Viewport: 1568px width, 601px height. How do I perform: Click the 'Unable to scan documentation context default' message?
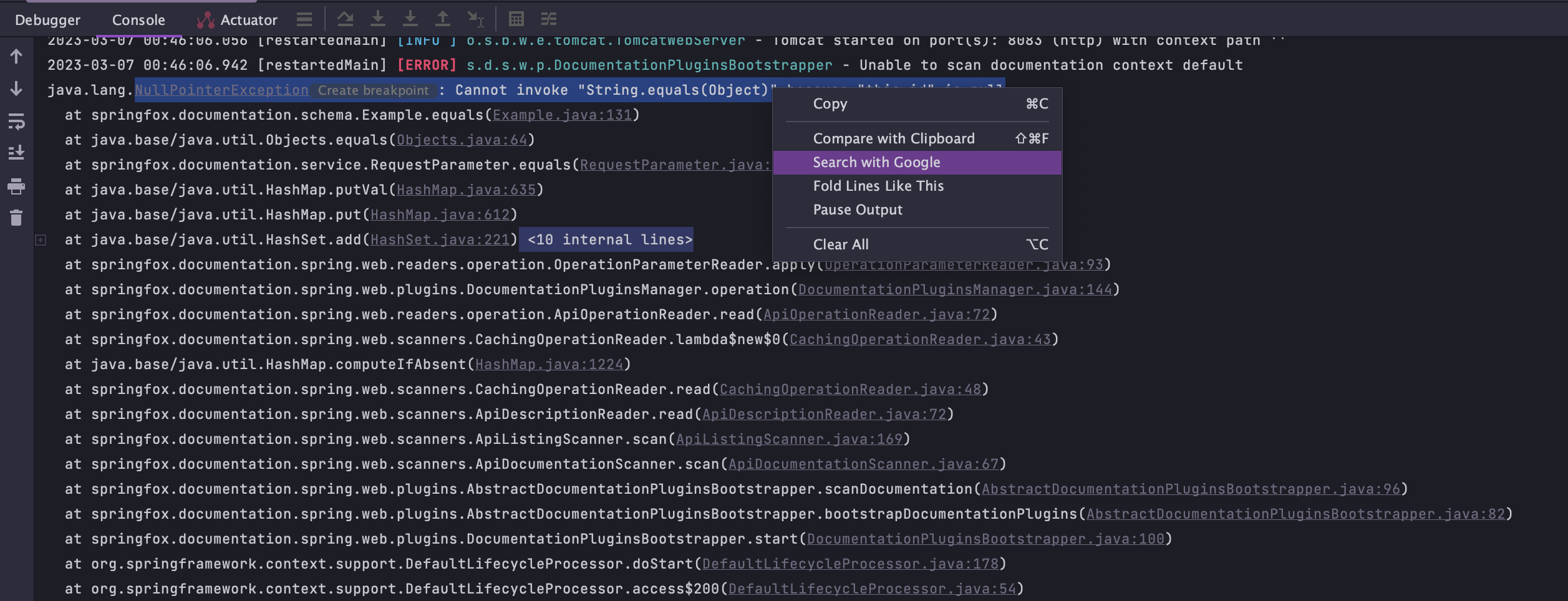point(1051,65)
